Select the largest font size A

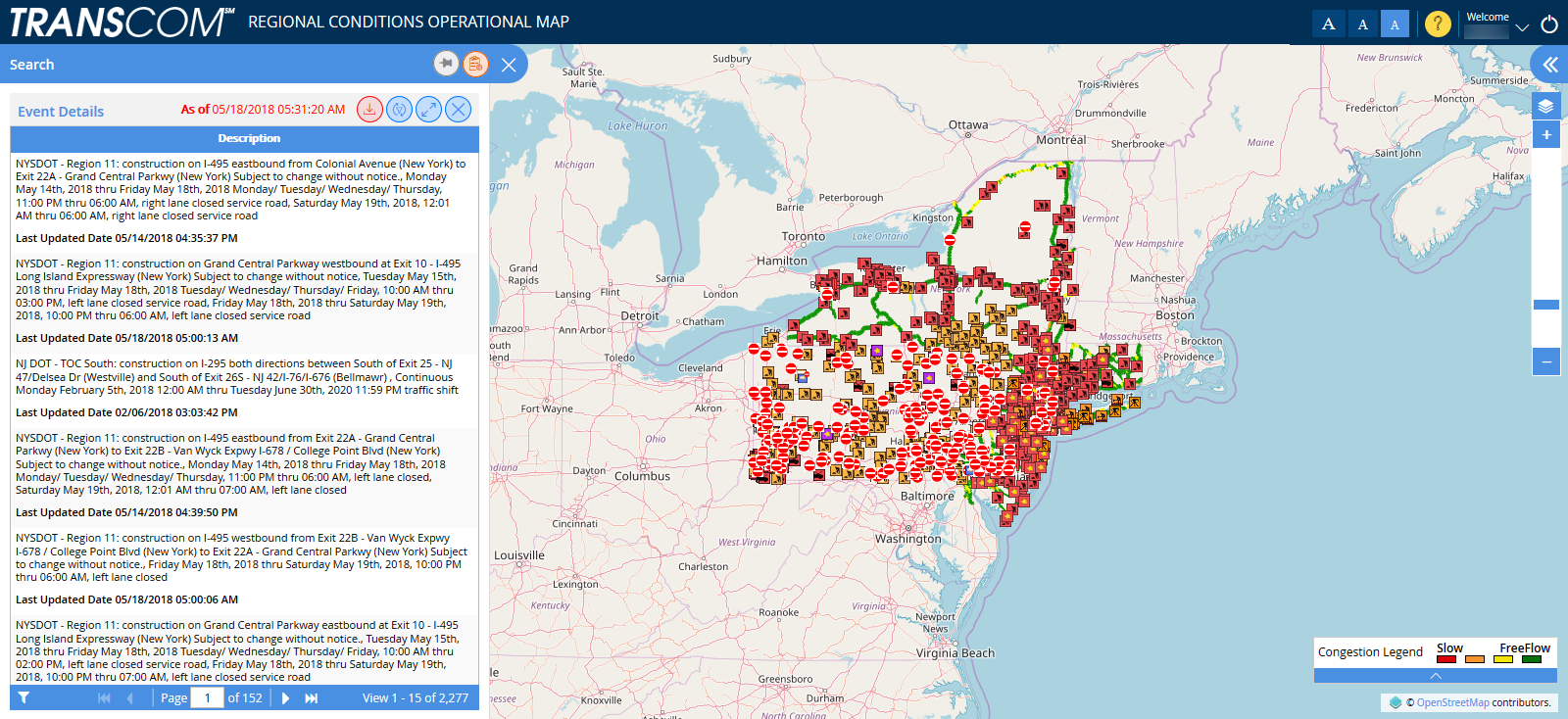(1328, 24)
